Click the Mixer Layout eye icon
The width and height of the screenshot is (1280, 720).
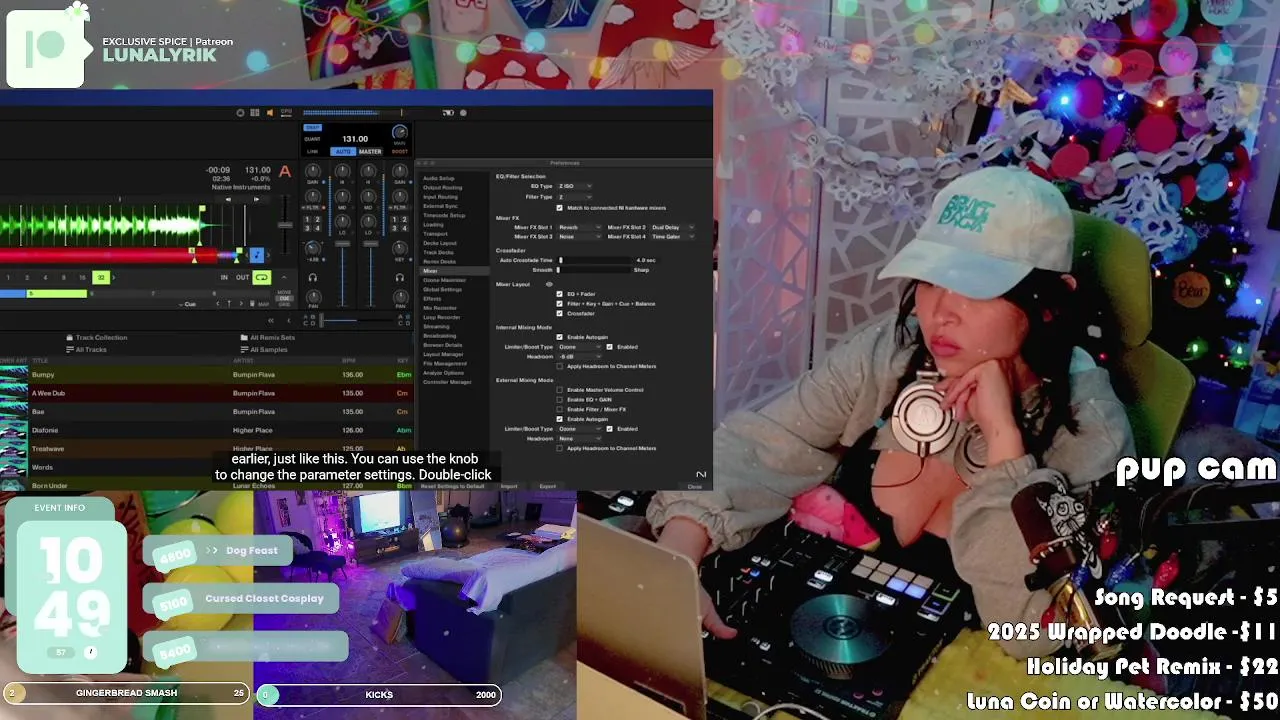549,284
